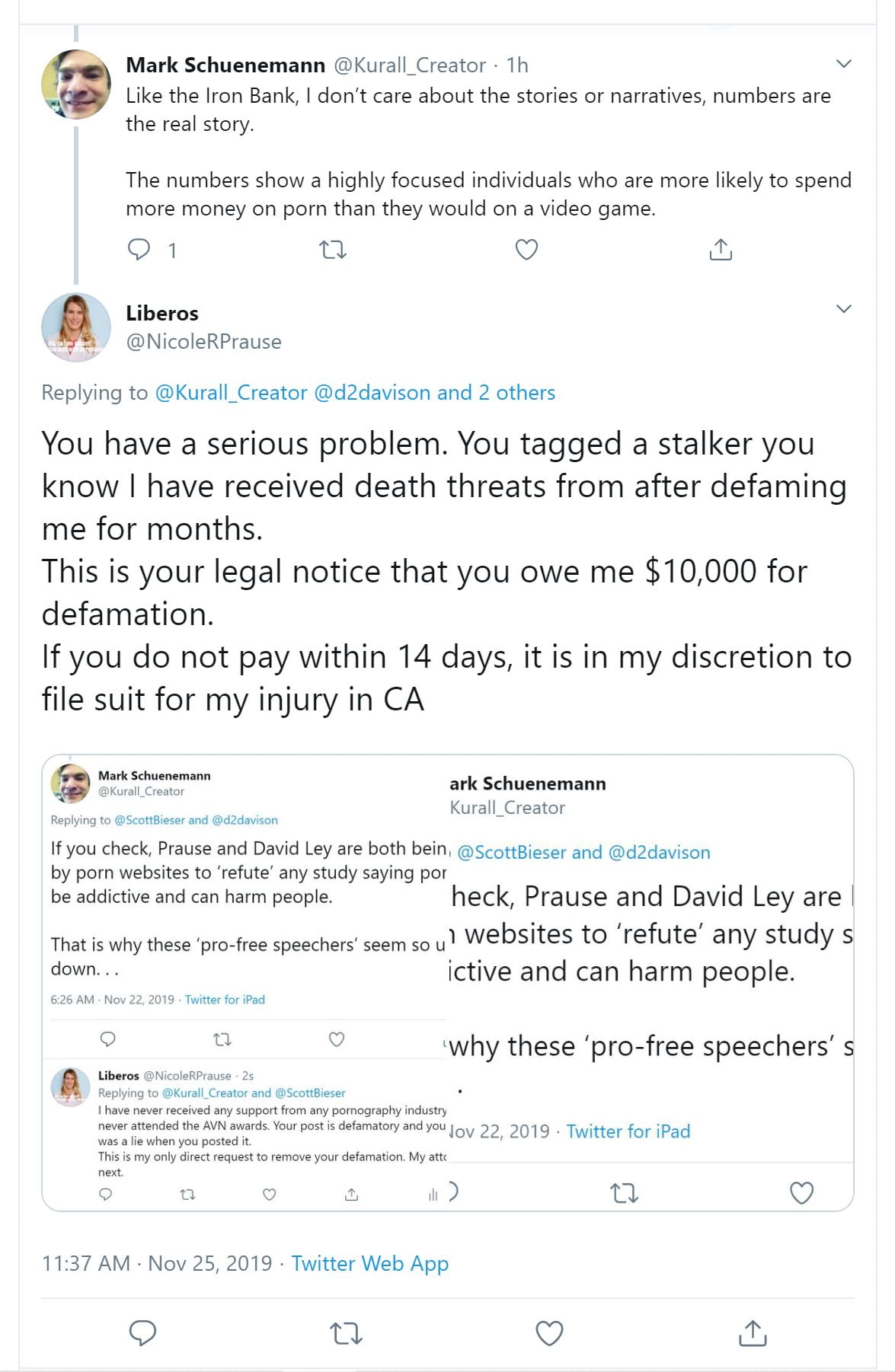Click the Mark Schuenemann display name

225,65
